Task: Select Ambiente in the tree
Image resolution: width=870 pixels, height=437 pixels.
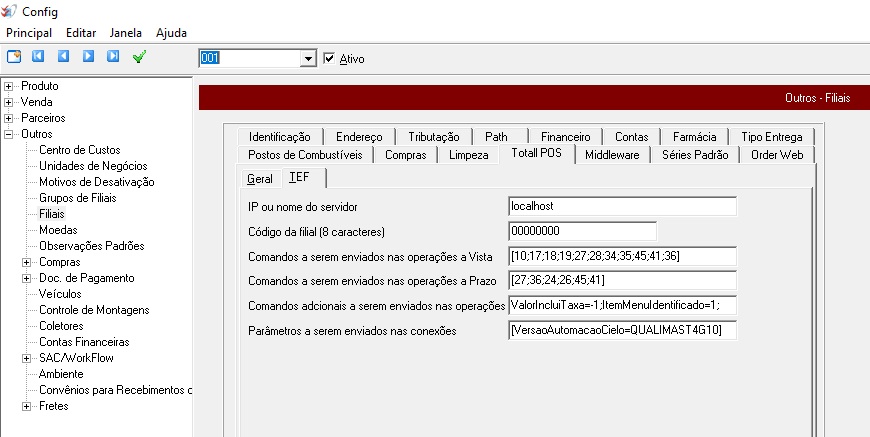Action: (61, 374)
